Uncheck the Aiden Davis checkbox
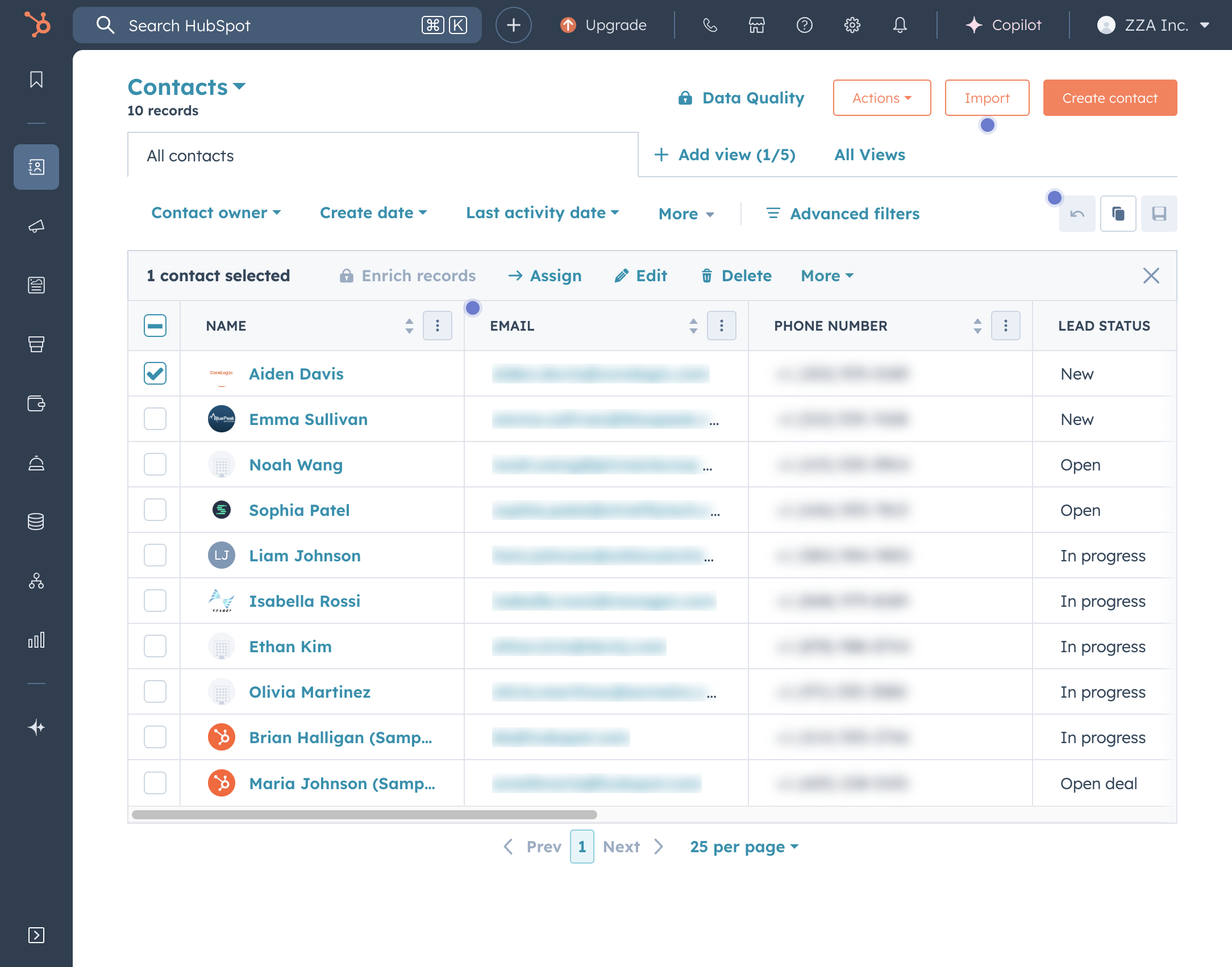1232x967 pixels. pyautogui.click(x=155, y=373)
